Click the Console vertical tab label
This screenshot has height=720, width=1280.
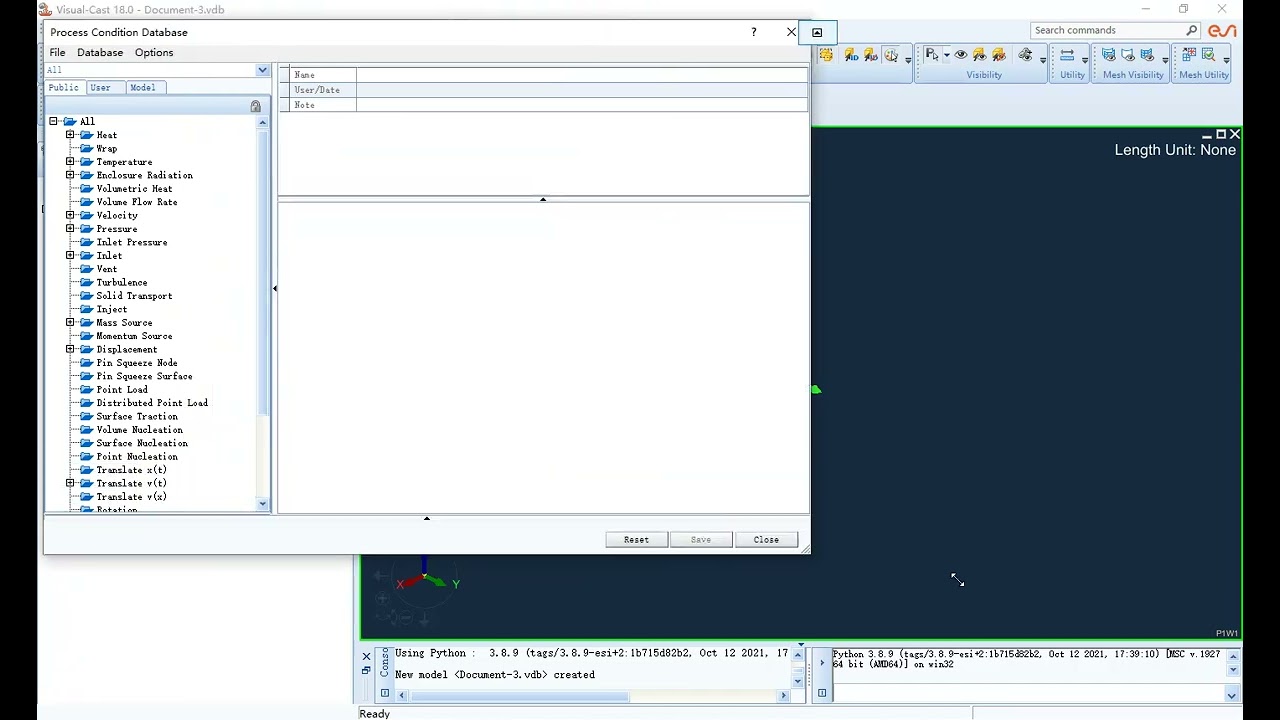[x=385, y=661]
